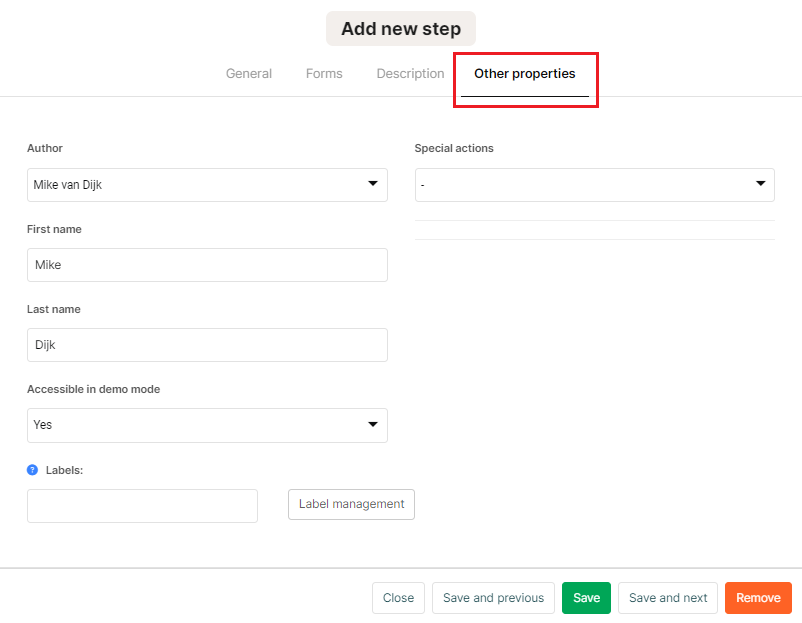Open the Forms tab
The image size is (802, 623).
[x=324, y=74]
